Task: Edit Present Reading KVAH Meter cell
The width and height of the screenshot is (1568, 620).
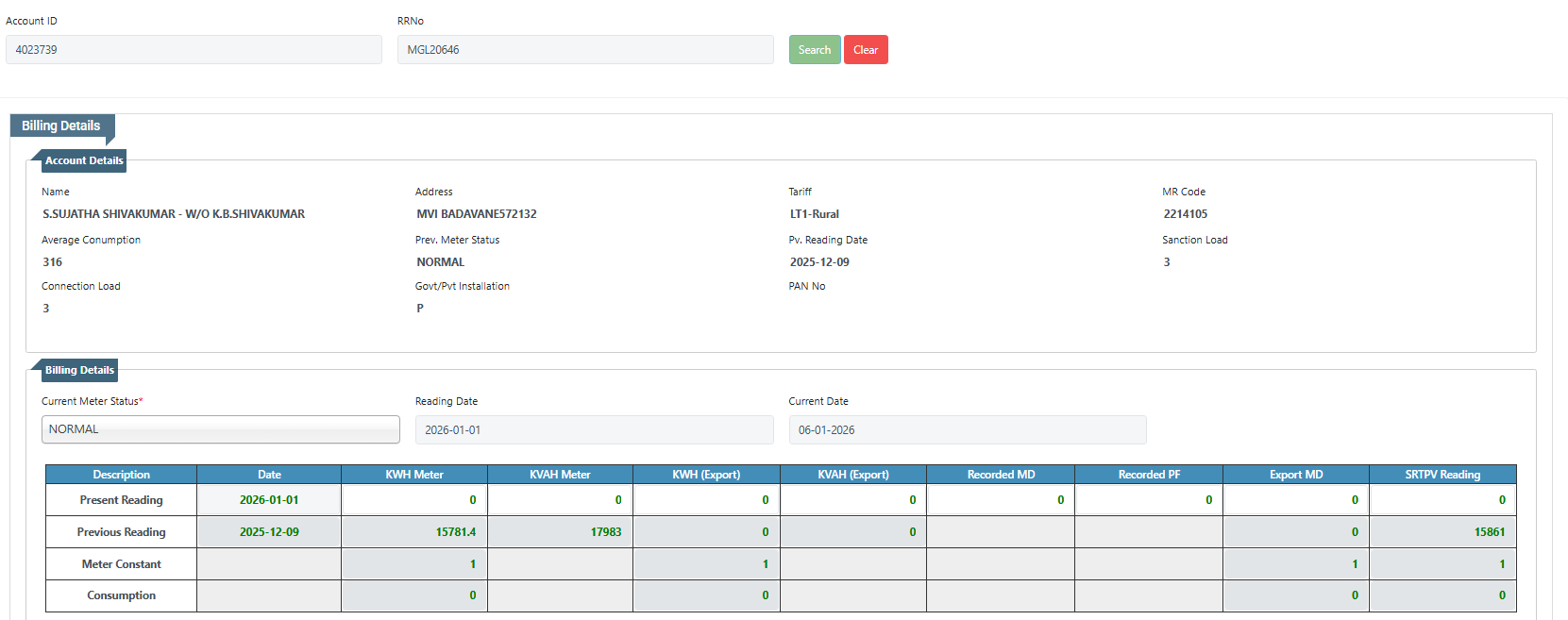Action: pyautogui.click(x=560, y=500)
